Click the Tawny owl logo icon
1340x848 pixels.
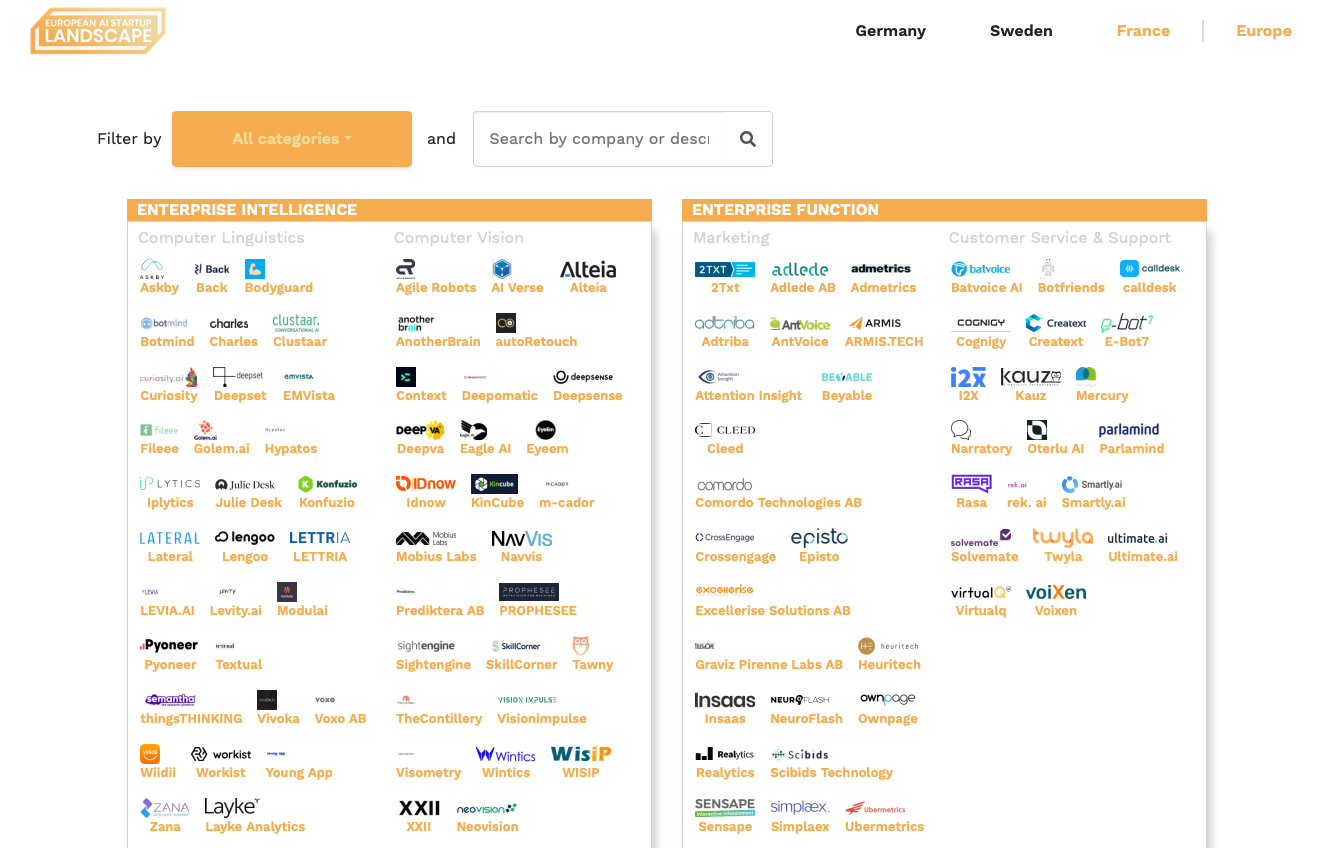(581, 646)
